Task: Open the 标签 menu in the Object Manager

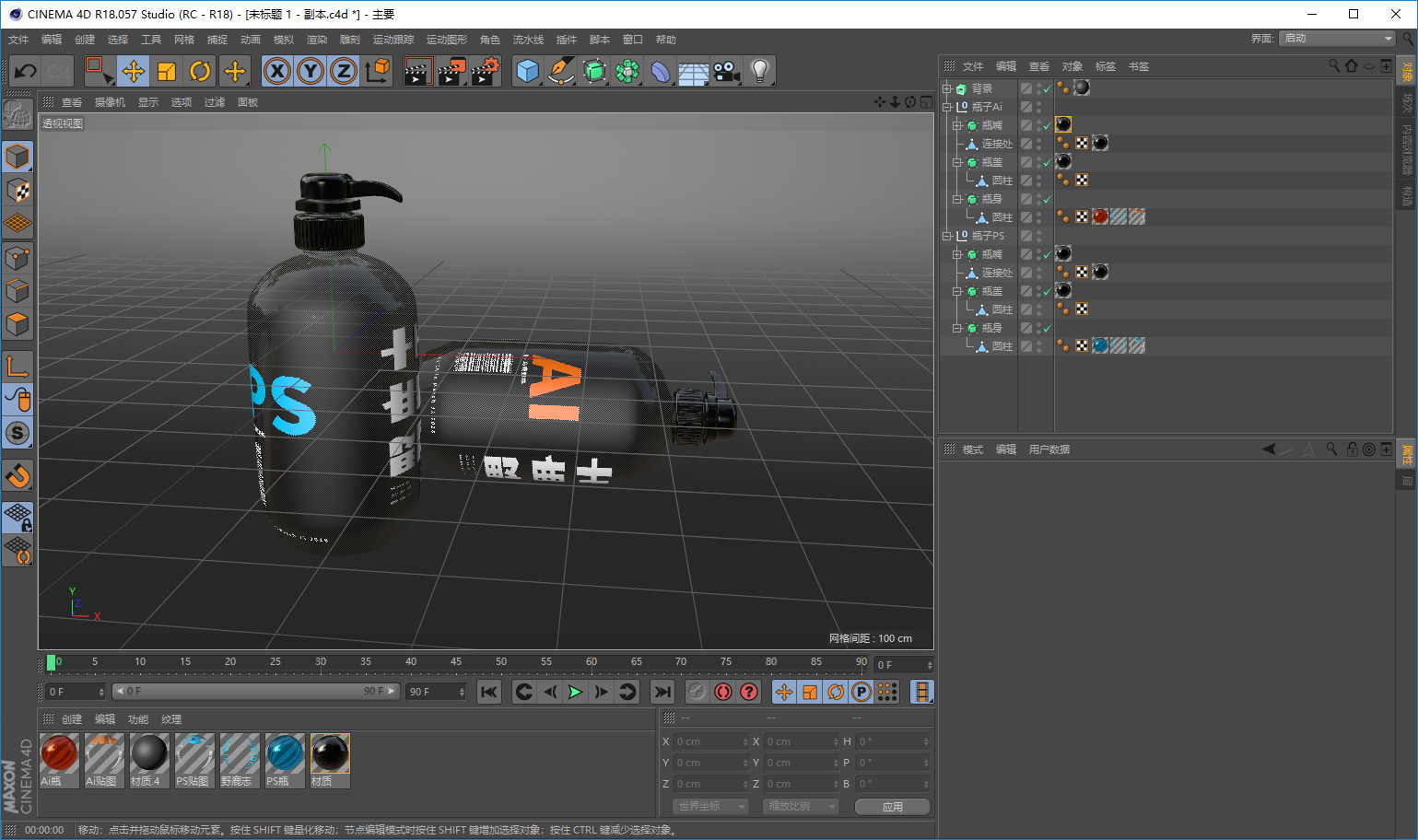Action: click(x=1106, y=66)
